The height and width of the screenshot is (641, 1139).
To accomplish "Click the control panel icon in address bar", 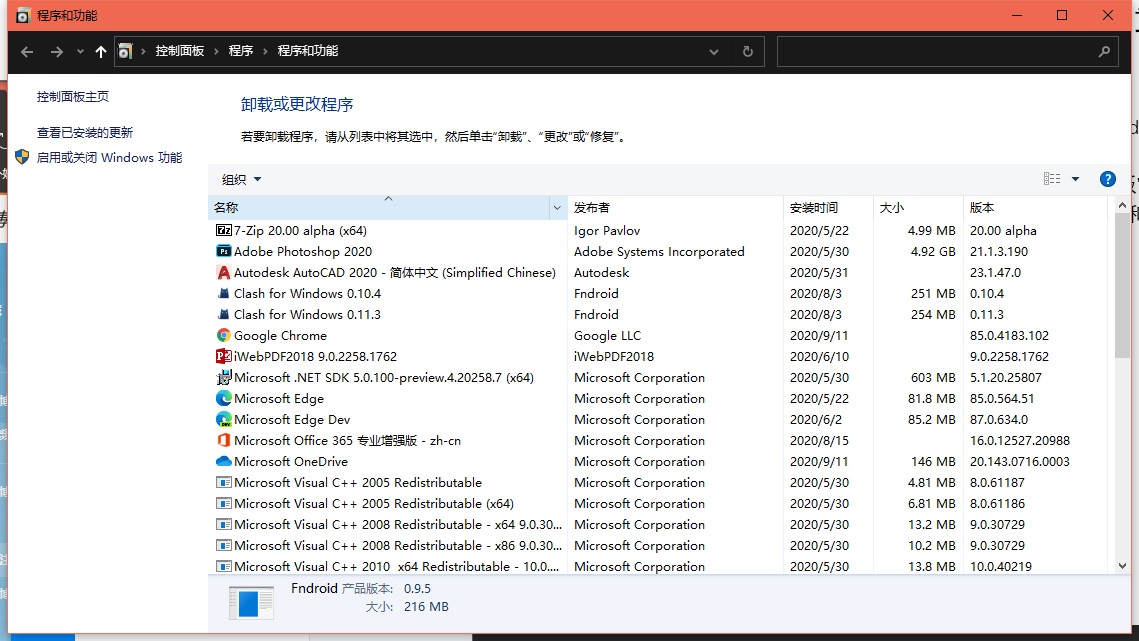I will [126, 52].
